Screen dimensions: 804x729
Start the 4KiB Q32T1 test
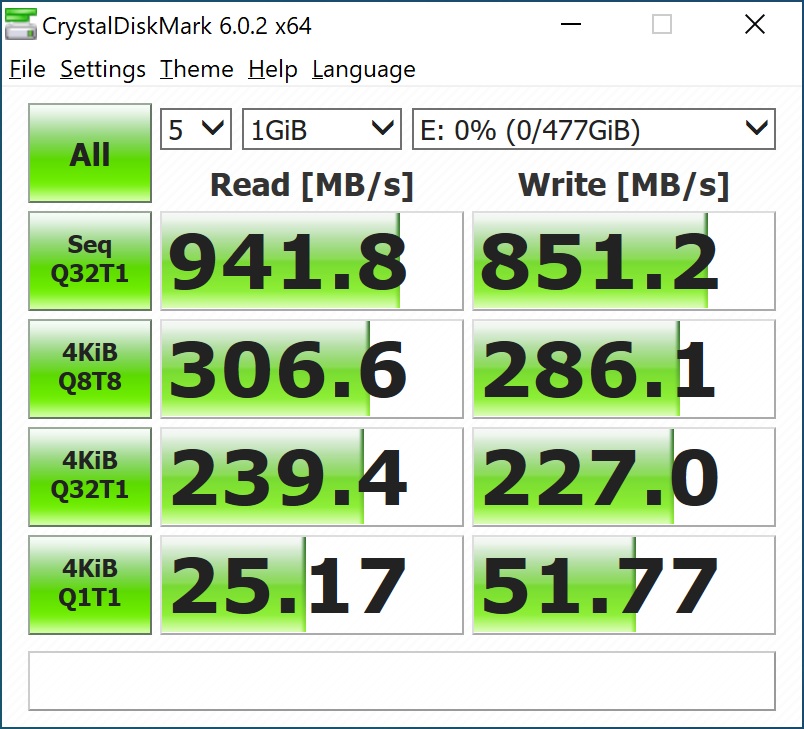[90, 477]
